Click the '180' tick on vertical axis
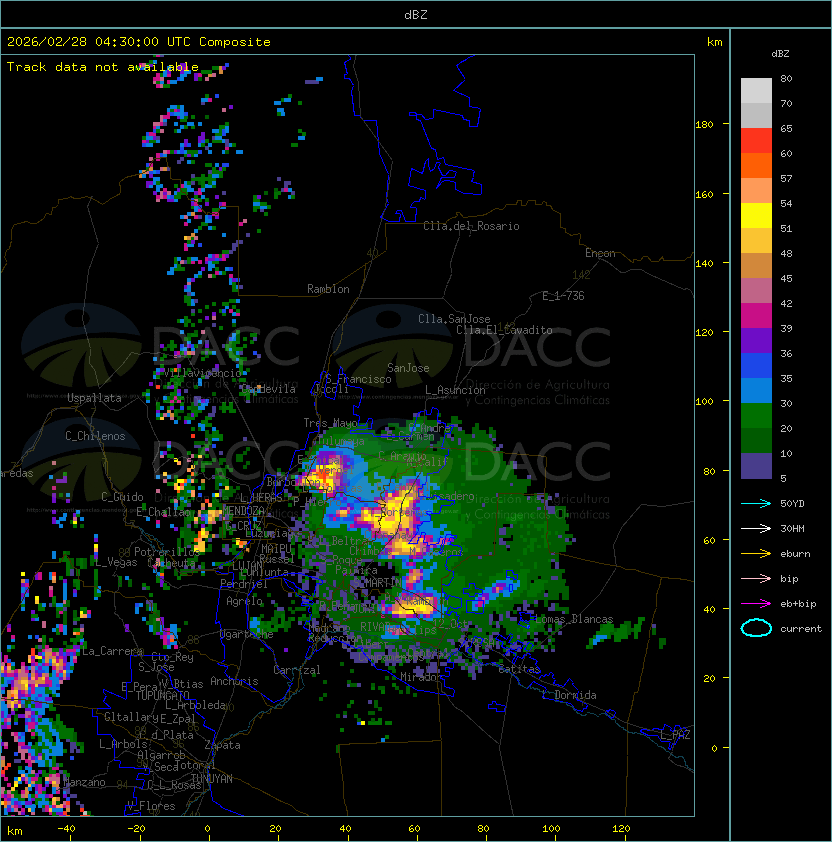The image size is (832, 842). 704,125
